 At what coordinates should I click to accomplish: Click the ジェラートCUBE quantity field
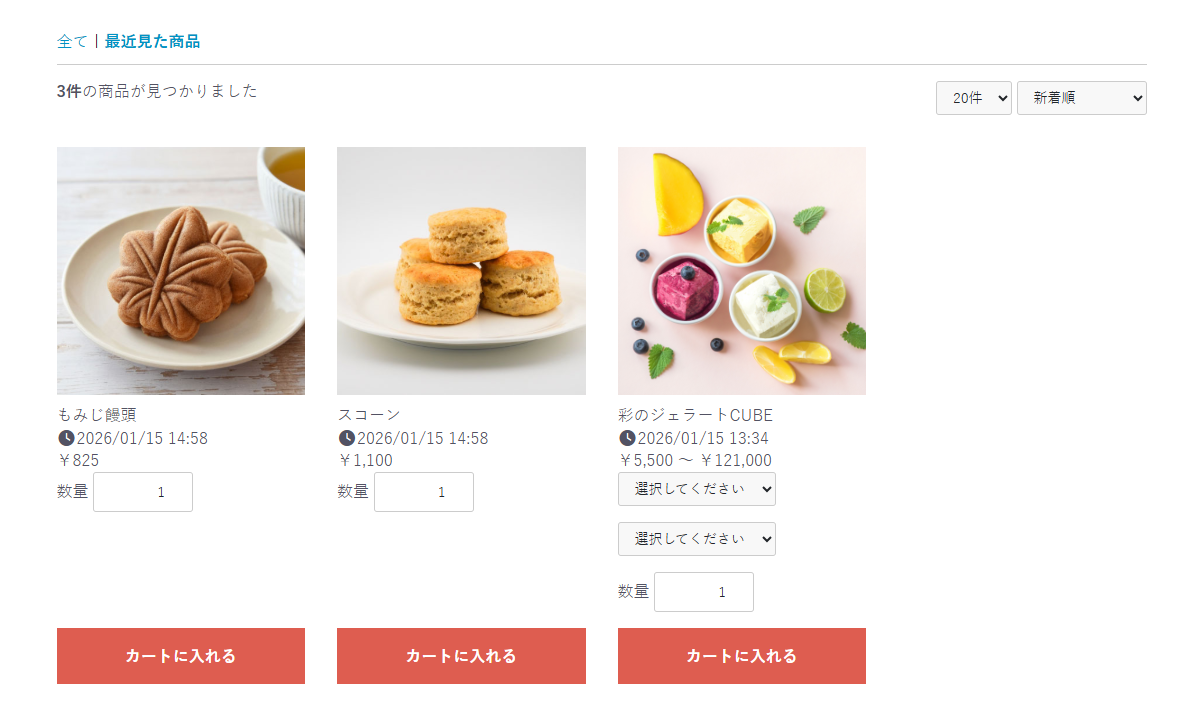(703, 592)
